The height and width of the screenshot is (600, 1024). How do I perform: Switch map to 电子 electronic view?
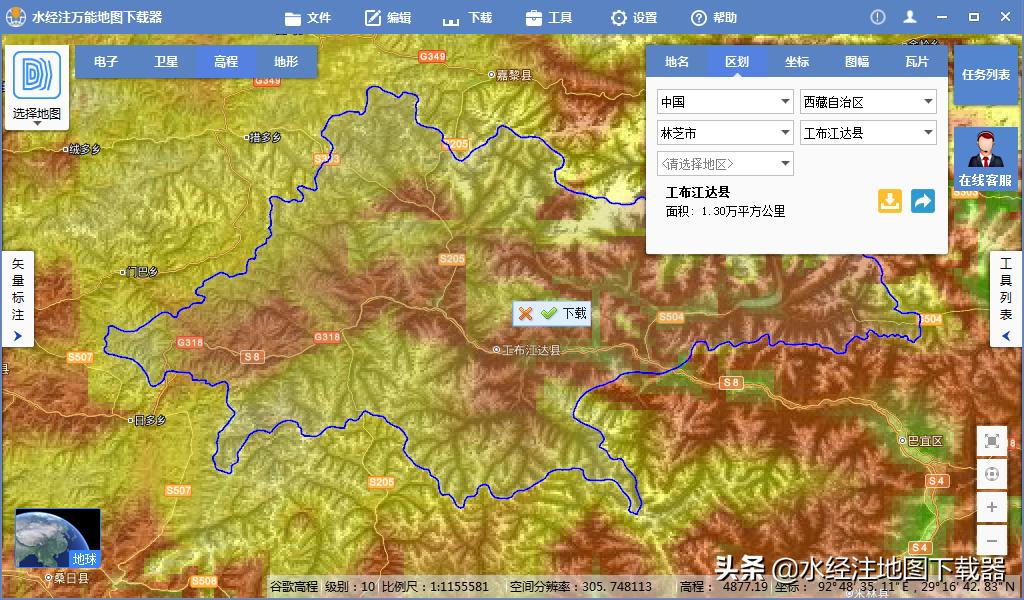pyautogui.click(x=105, y=61)
